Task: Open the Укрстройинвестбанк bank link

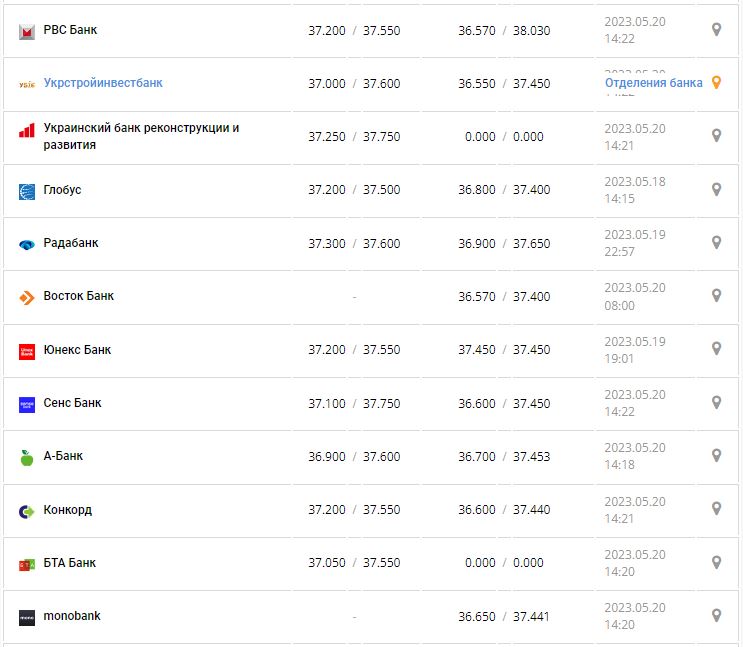Action: tap(103, 83)
